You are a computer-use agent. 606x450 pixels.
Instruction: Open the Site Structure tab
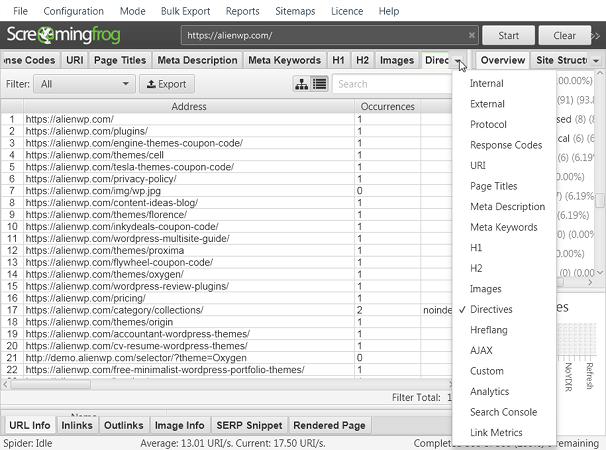(x=562, y=60)
